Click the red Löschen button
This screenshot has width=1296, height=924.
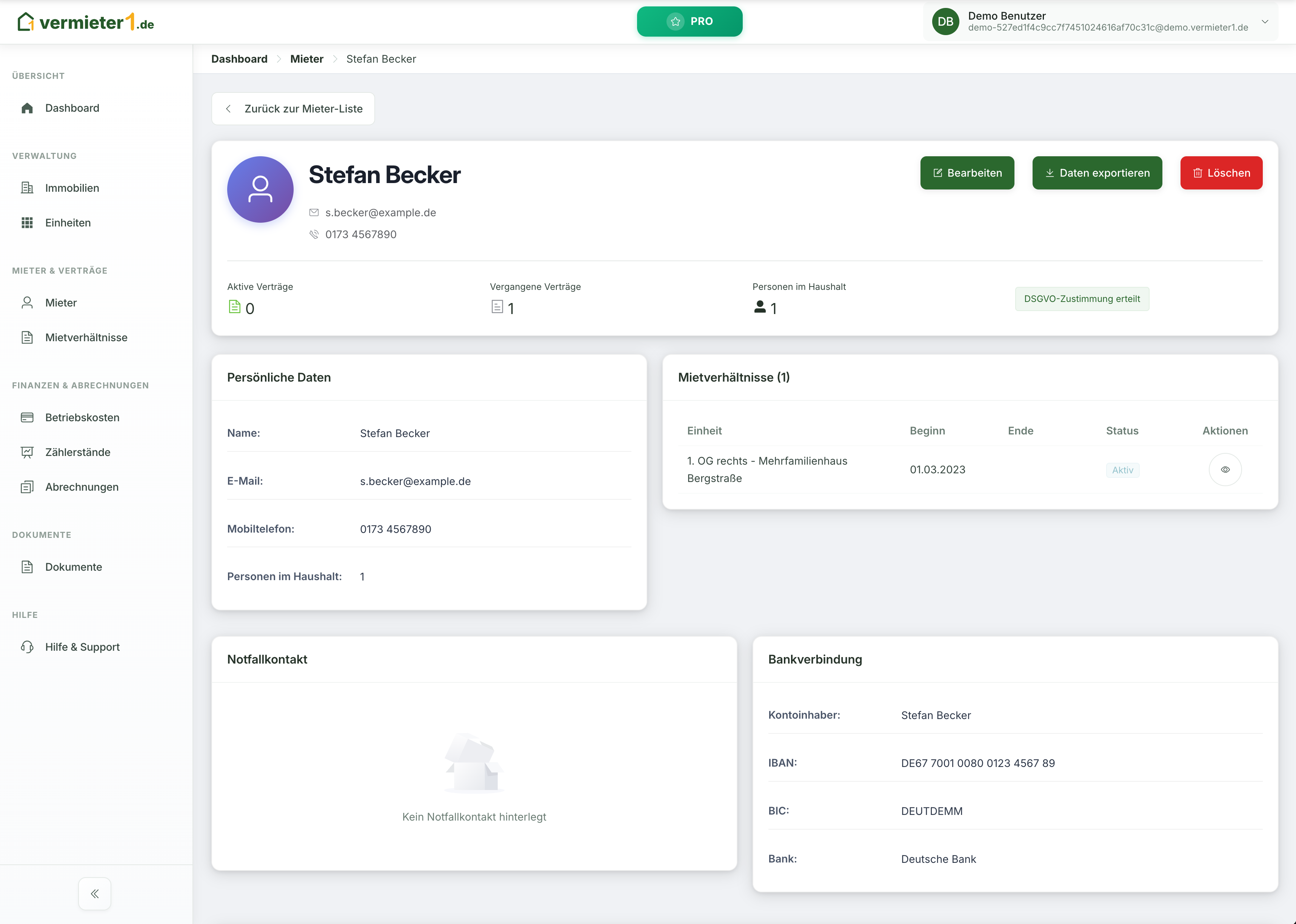[1221, 173]
